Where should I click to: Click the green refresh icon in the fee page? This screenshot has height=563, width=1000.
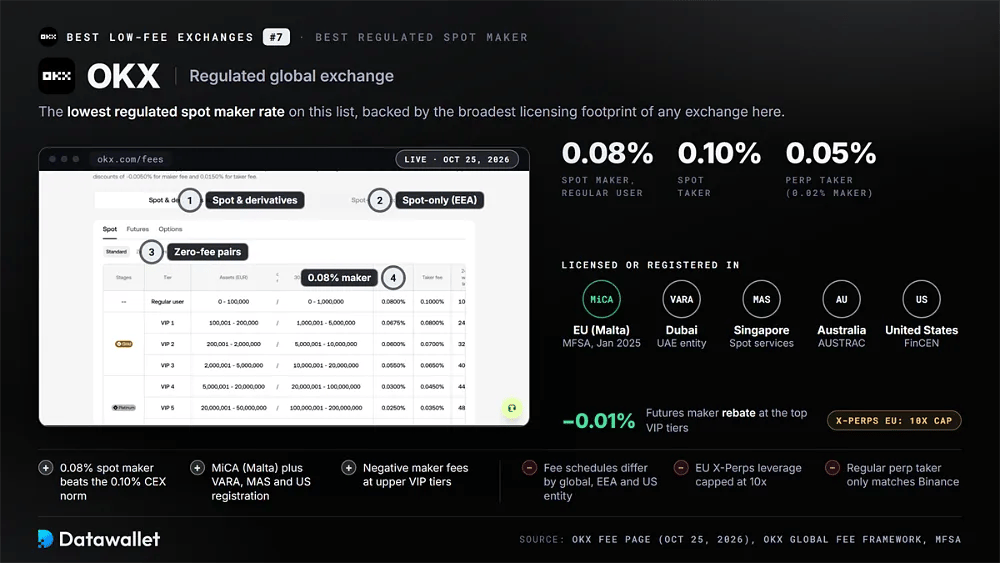pyautogui.click(x=511, y=408)
